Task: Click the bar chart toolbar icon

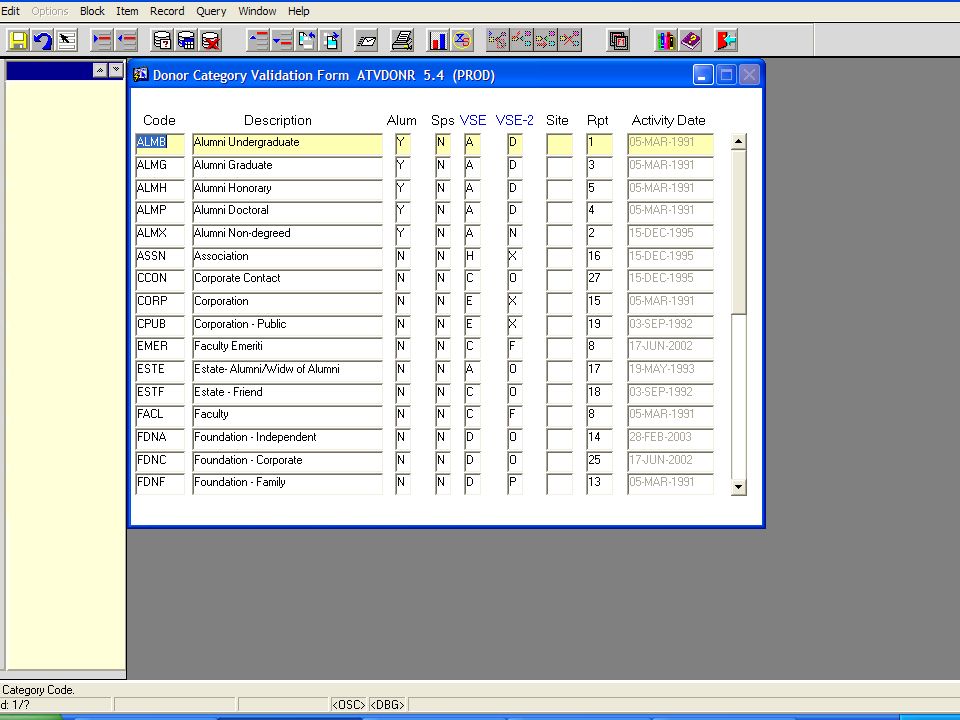Action: (x=438, y=40)
